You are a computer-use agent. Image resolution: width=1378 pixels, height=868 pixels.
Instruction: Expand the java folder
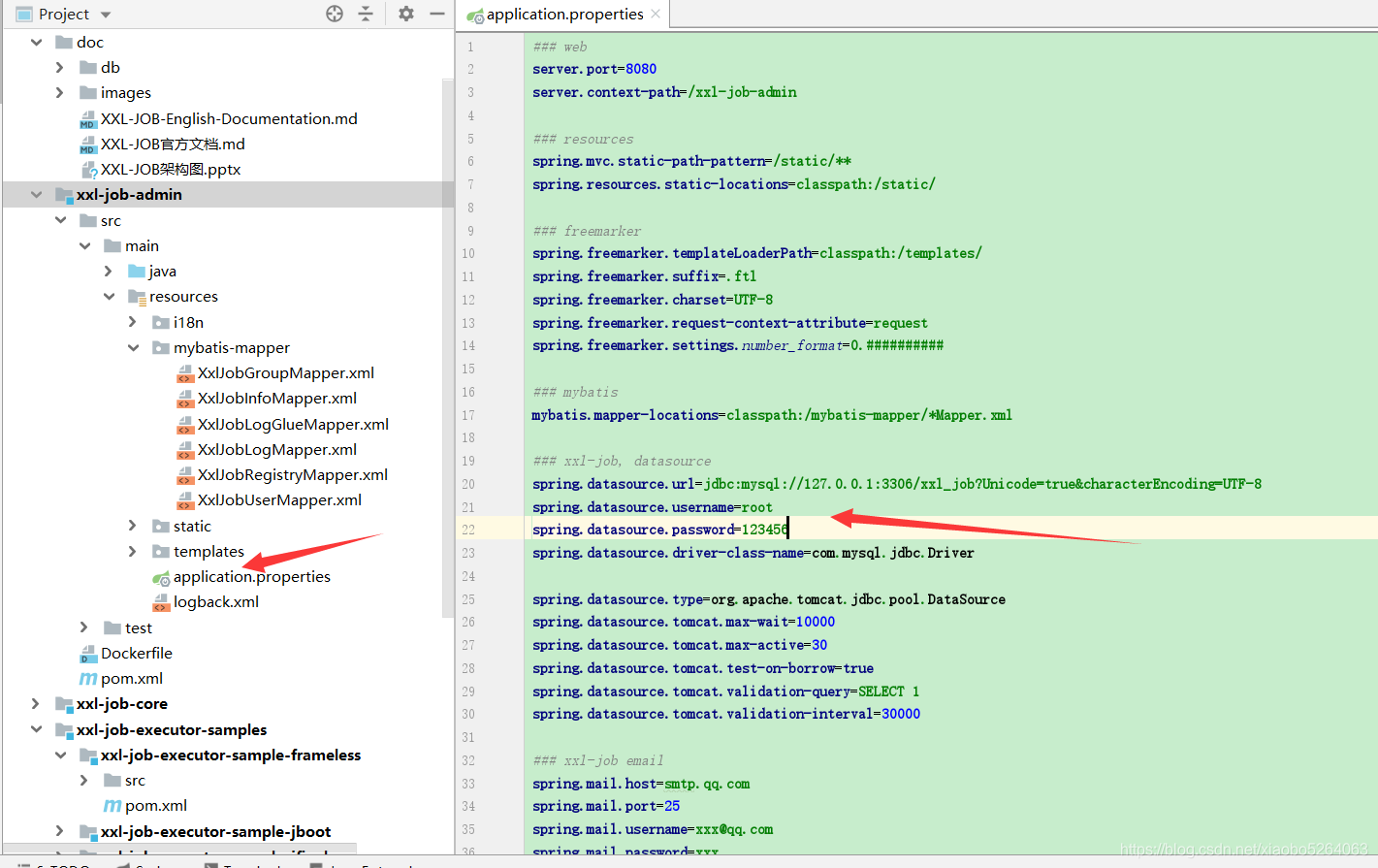click(x=109, y=271)
